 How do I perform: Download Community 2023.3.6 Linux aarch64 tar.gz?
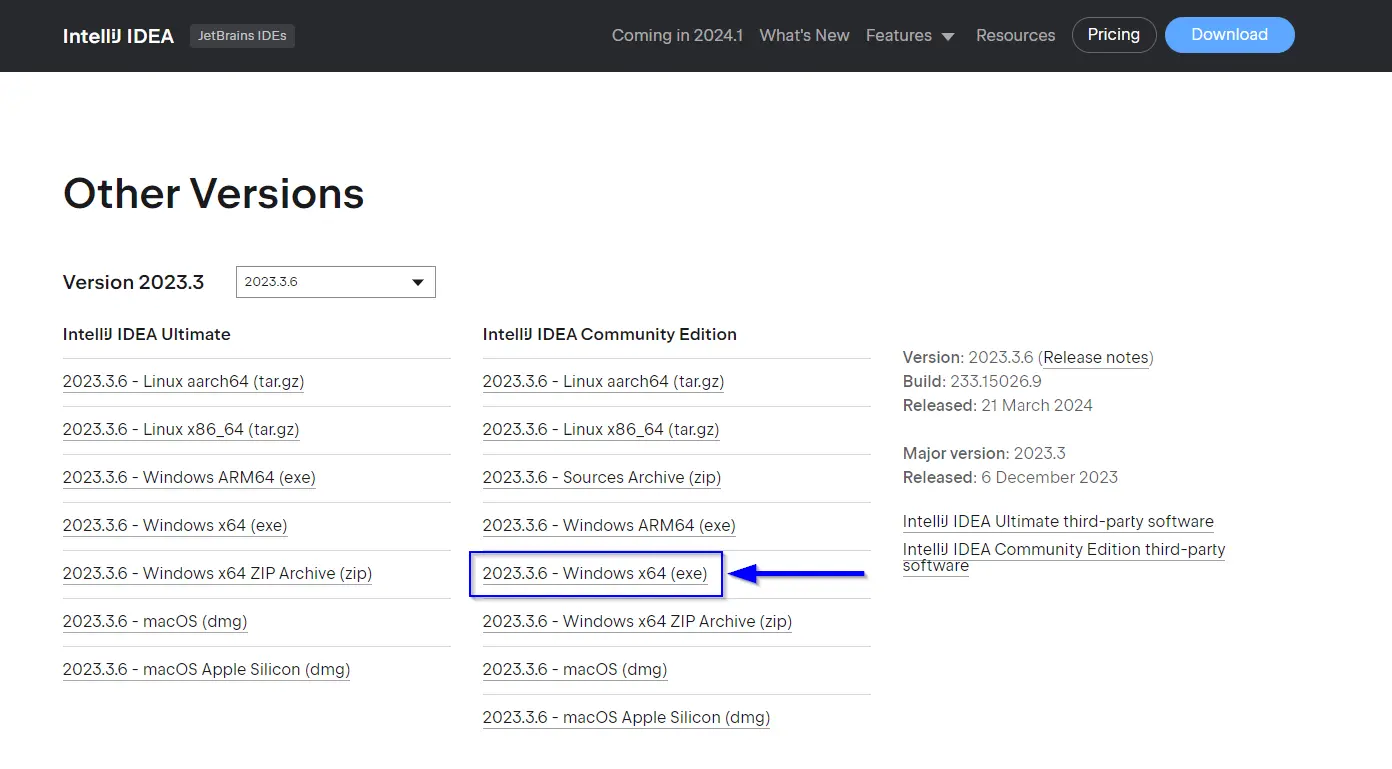click(603, 381)
